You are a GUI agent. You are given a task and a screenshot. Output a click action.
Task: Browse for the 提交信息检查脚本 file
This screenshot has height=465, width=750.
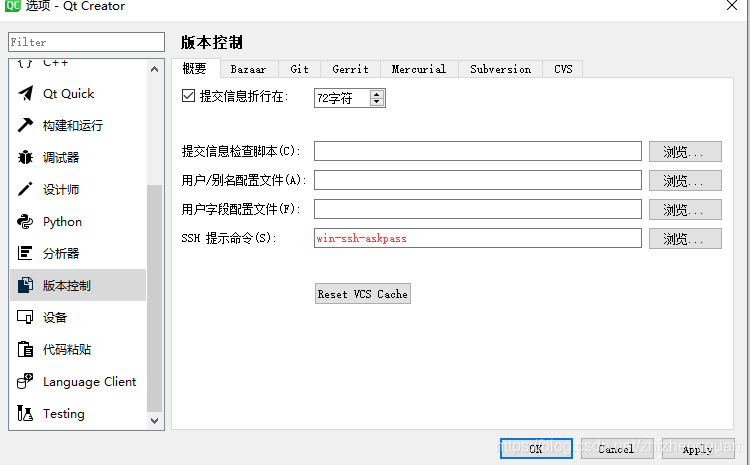[685, 152]
